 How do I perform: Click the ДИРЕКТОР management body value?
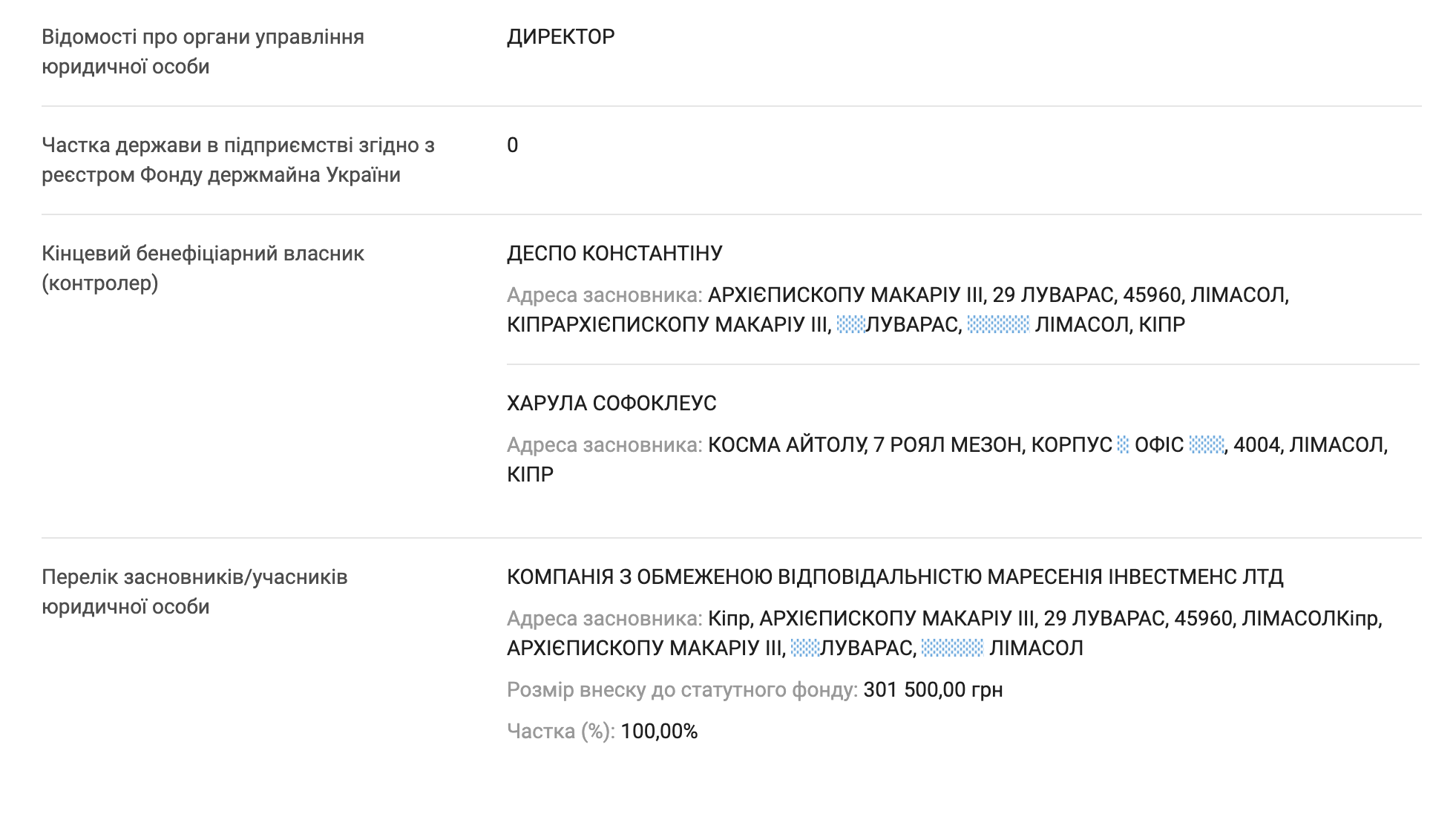560,37
